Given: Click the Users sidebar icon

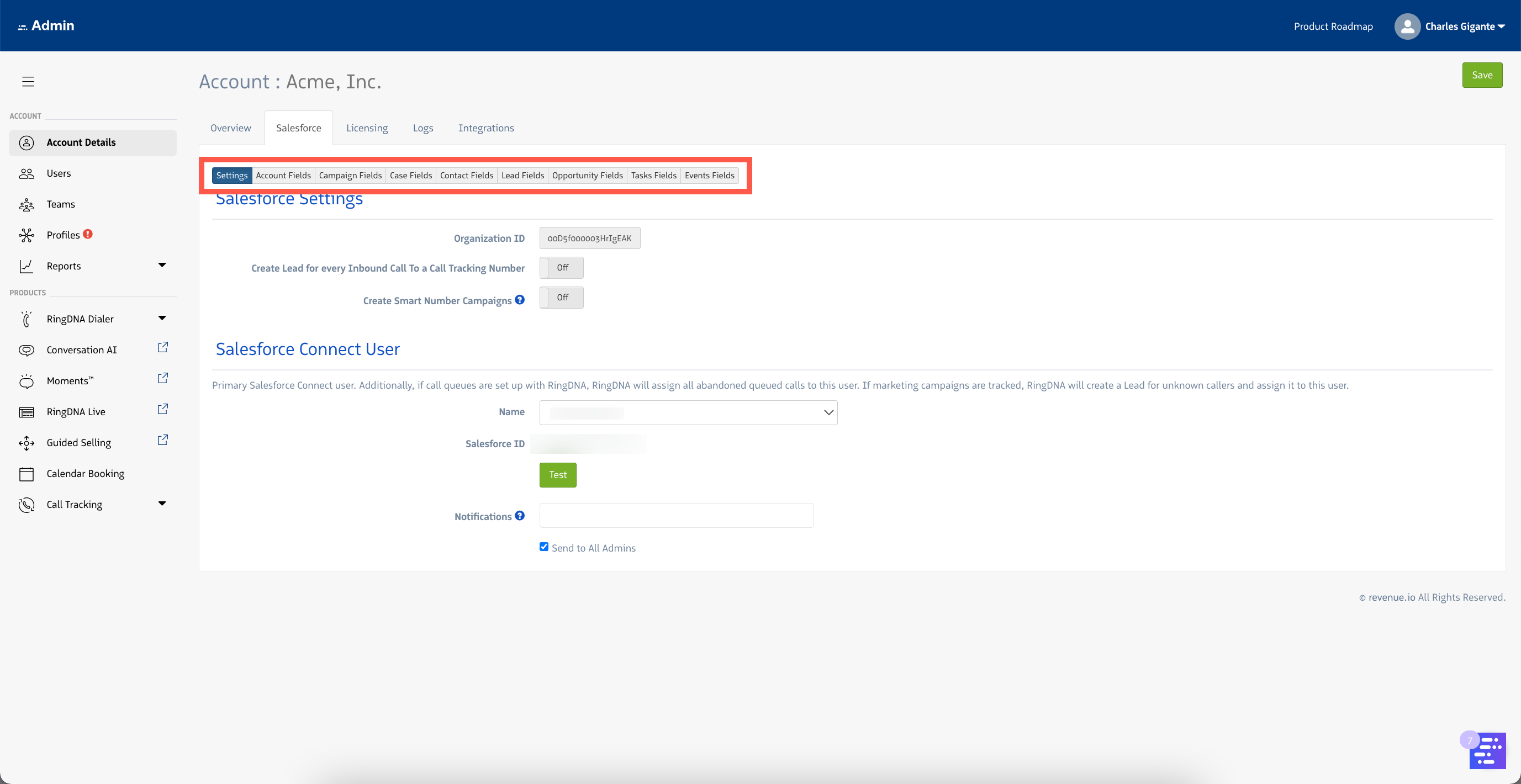Looking at the screenshot, I should tap(27, 173).
